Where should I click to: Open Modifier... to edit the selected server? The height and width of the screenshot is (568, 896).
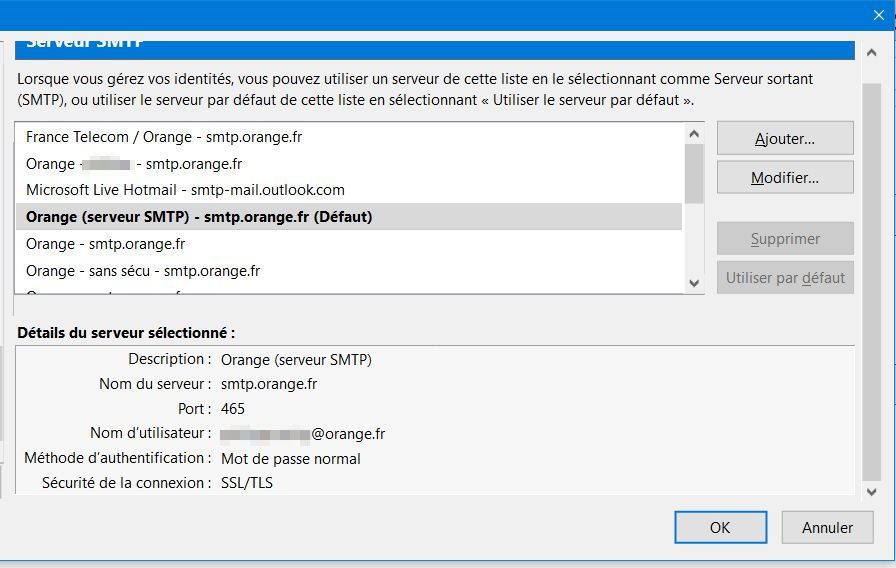[x=784, y=178]
